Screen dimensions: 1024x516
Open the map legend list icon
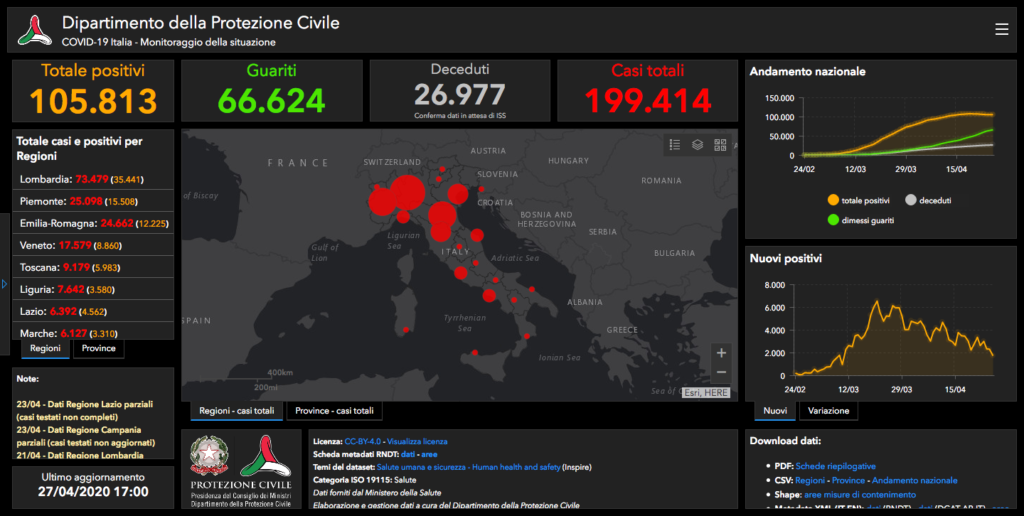(x=675, y=145)
